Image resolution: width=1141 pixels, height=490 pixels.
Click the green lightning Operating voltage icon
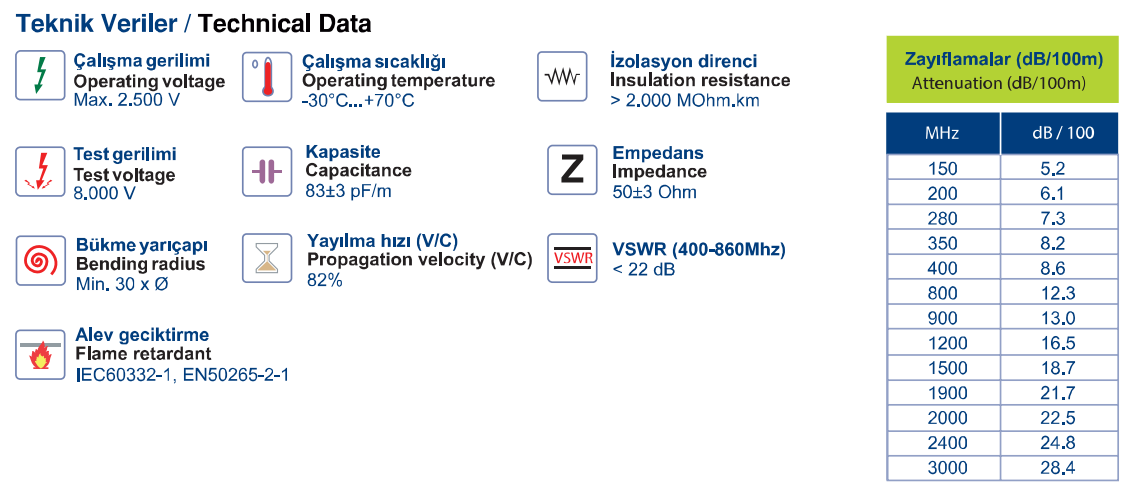pyautogui.click(x=40, y=76)
